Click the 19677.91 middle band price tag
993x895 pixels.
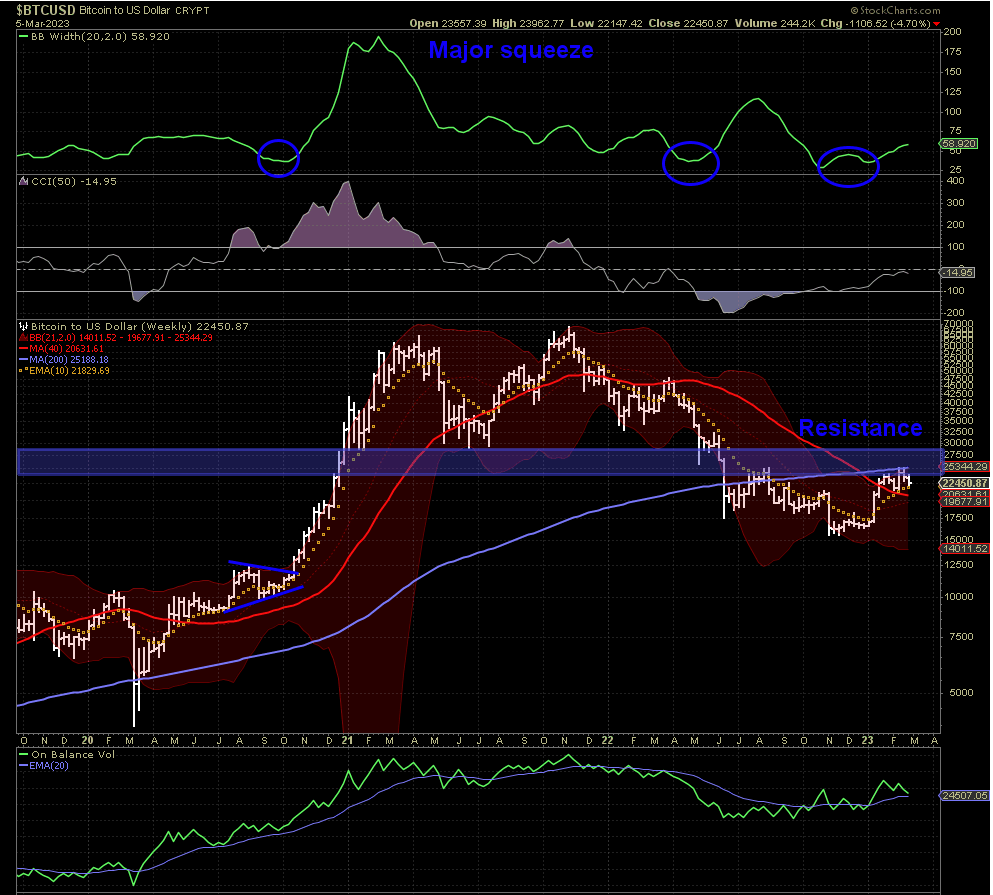pyautogui.click(x=965, y=502)
